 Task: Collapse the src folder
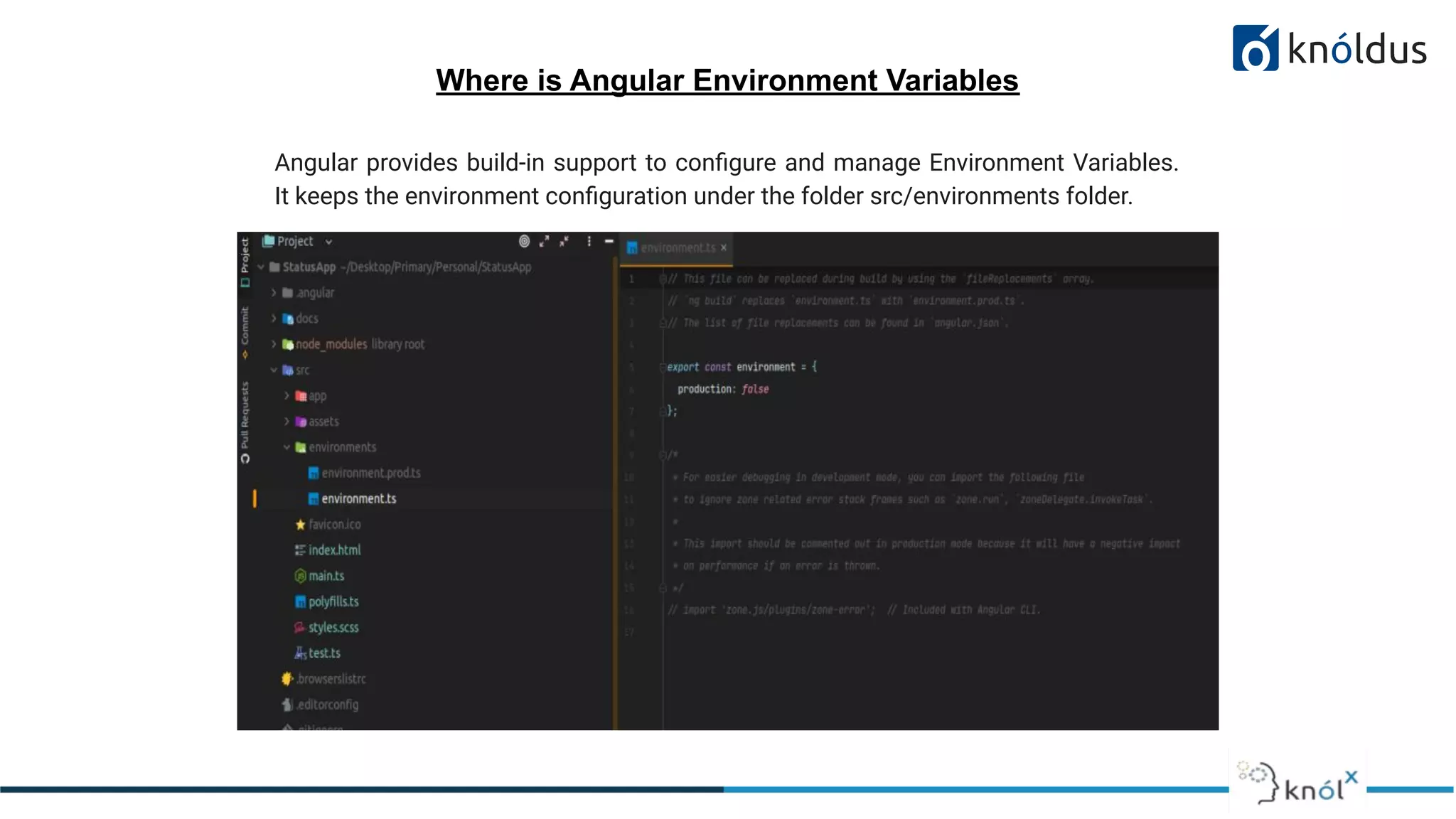click(274, 370)
